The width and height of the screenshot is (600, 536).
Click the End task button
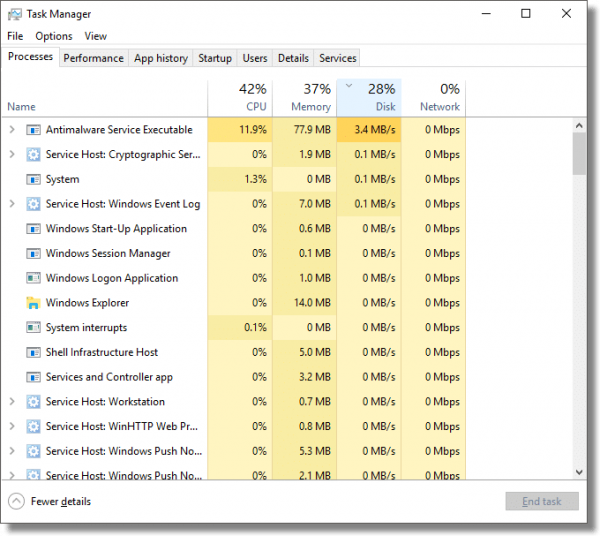pos(542,501)
